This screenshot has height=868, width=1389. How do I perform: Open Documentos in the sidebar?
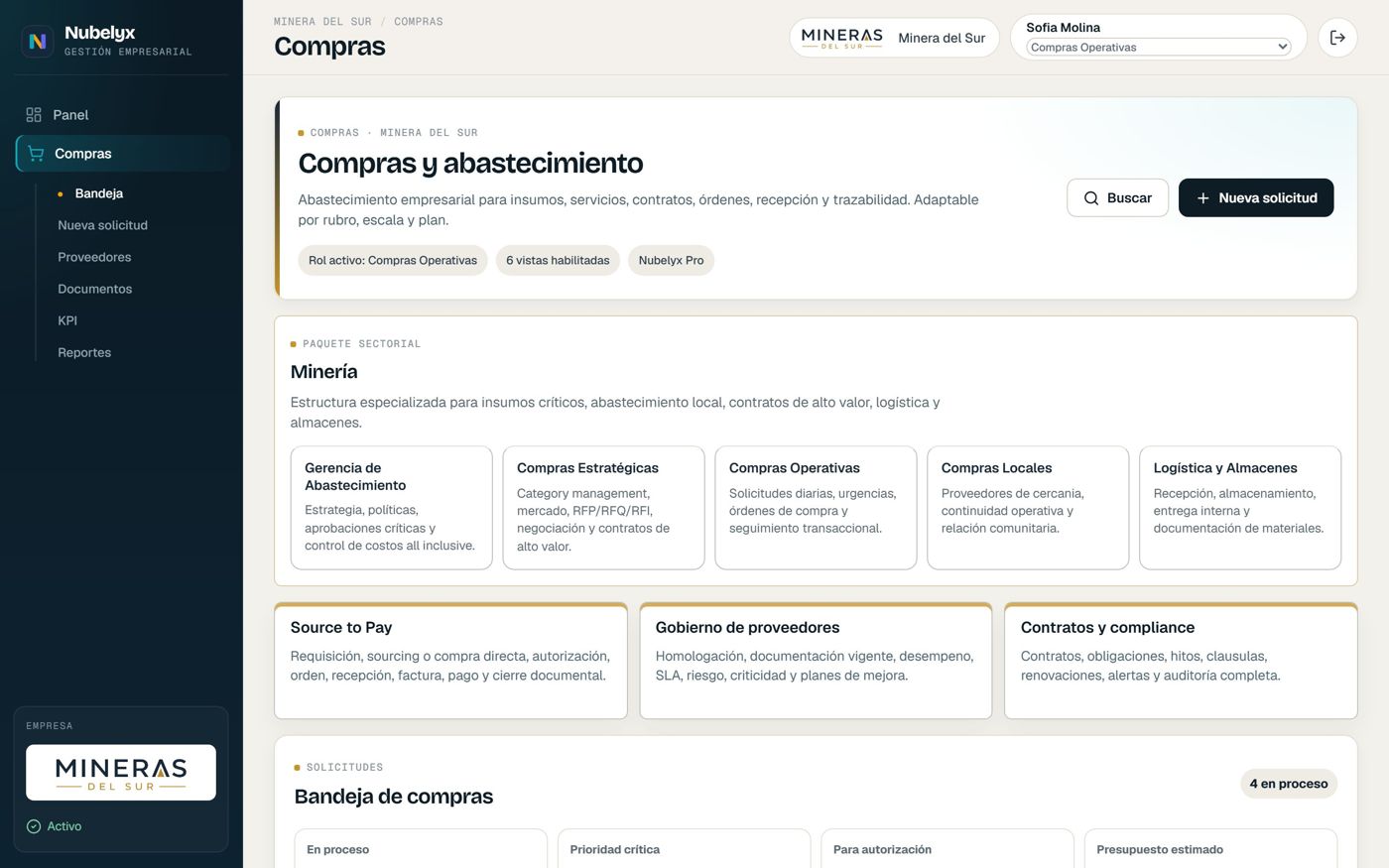pyautogui.click(x=94, y=289)
